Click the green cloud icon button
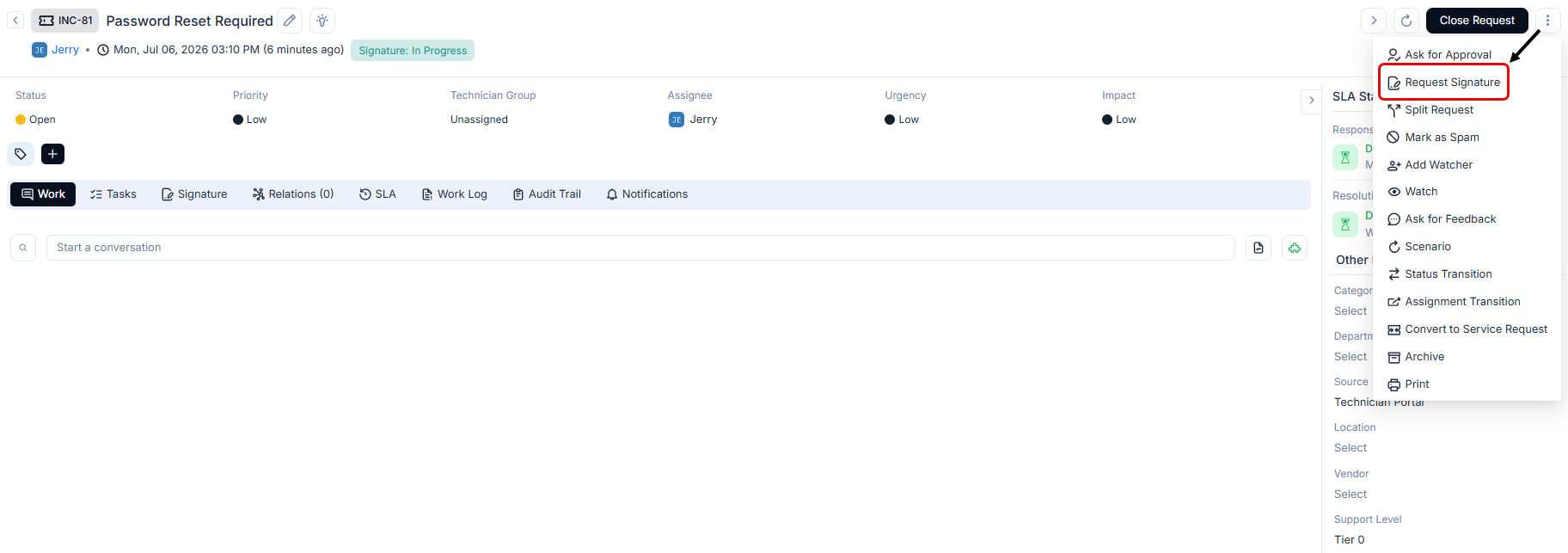This screenshot has width=1568, height=553. [x=1295, y=248]
